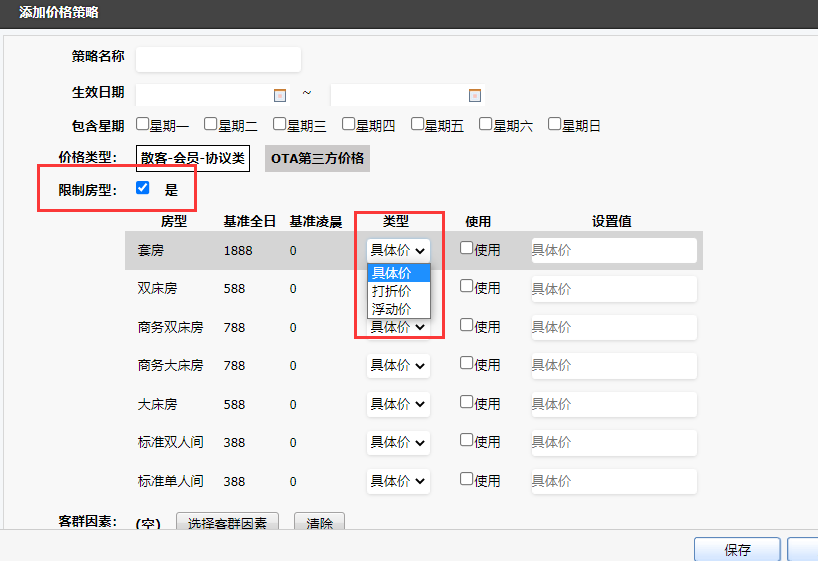The height and width of the screenshot is (561, 818).
Task: Click the 商务大床房 room type name
Action: 171,365
